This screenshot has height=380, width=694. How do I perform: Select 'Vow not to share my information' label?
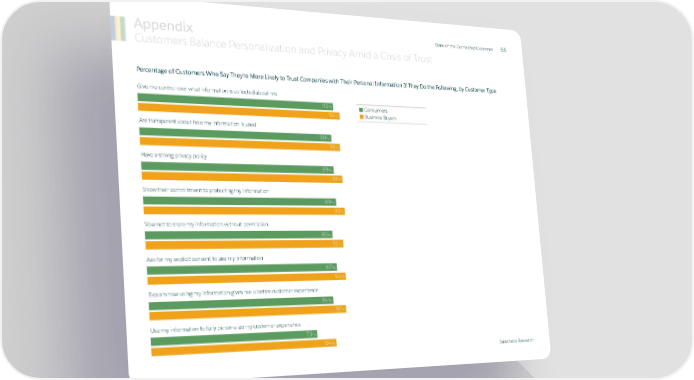(206, 224)
